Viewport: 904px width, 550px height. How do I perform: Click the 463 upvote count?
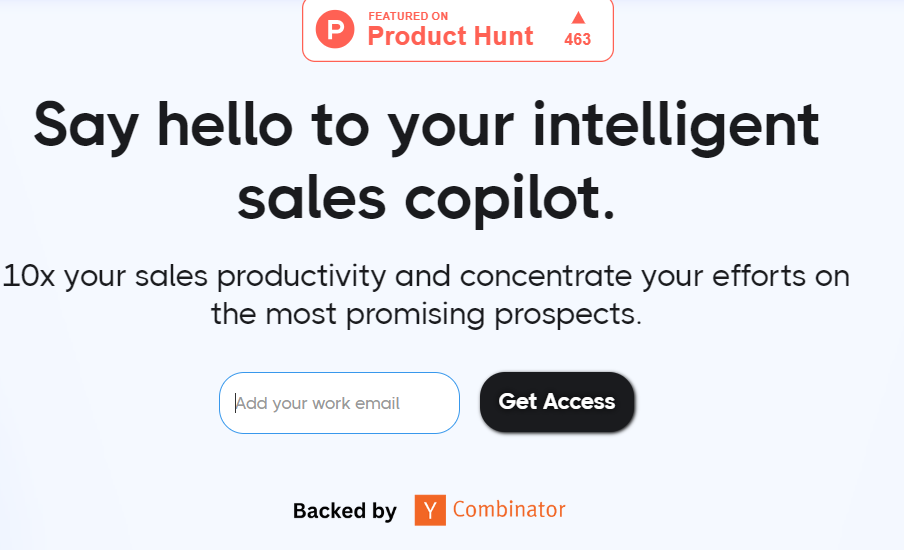coord(578,40)
